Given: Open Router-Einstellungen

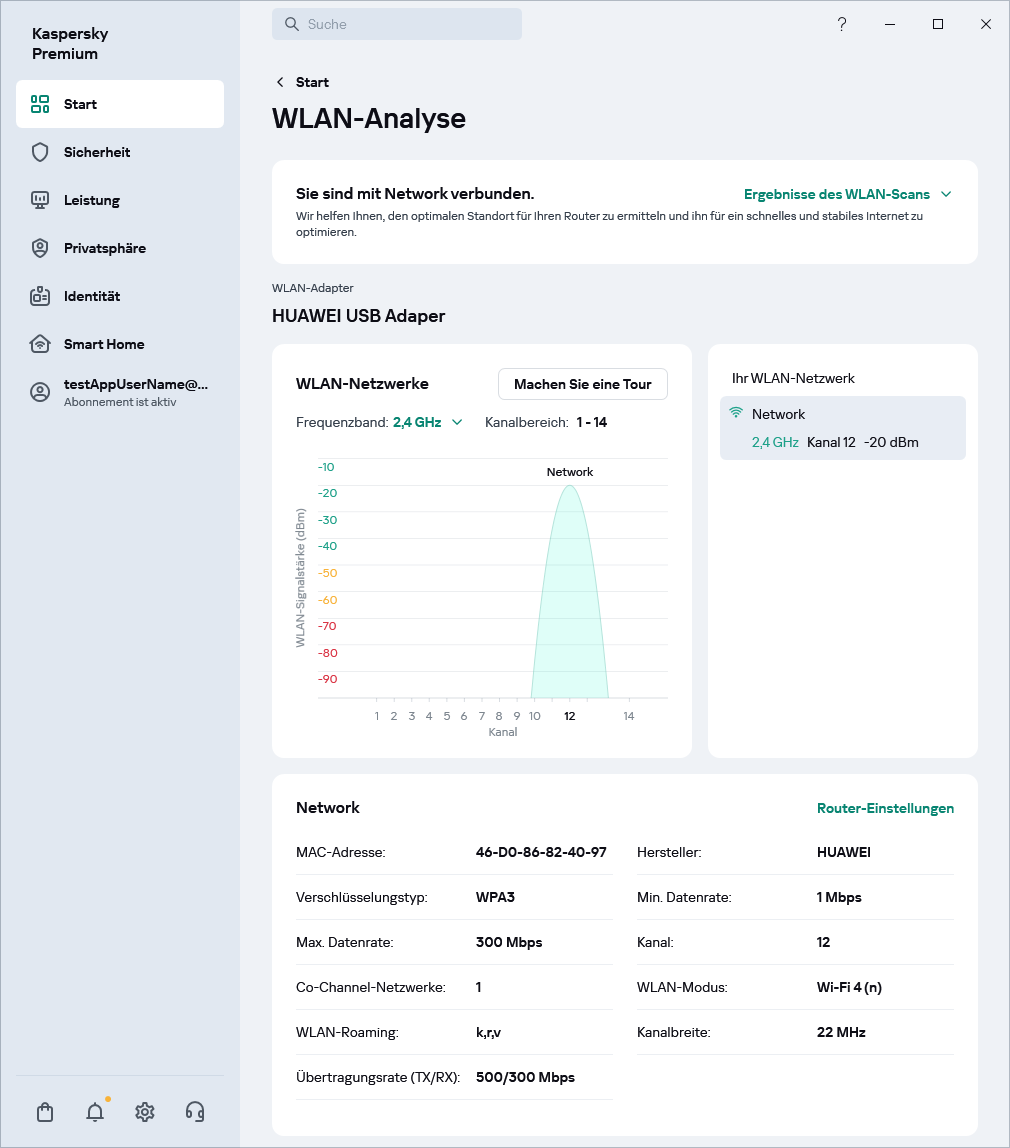Looking at the screenshot, I should 885,808.
